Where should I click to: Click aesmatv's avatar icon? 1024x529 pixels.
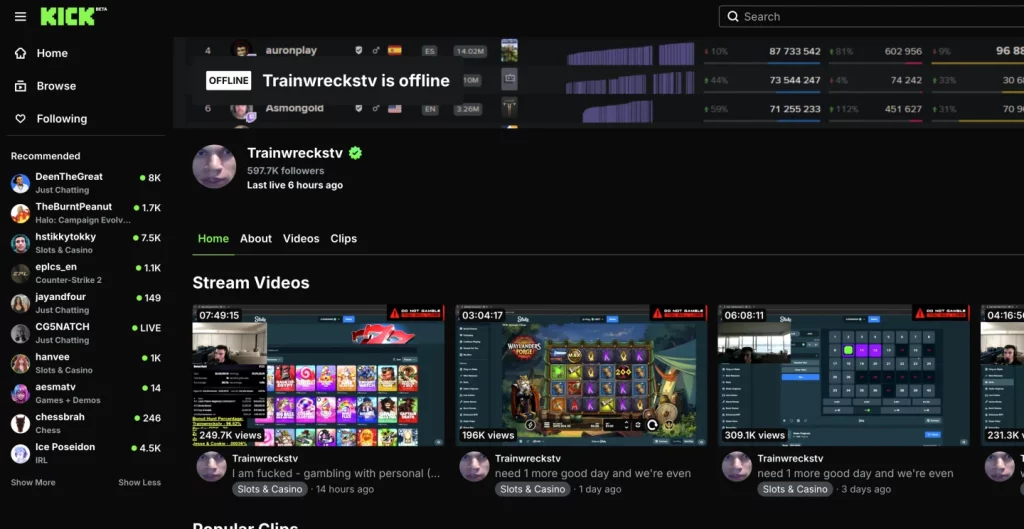20,394
